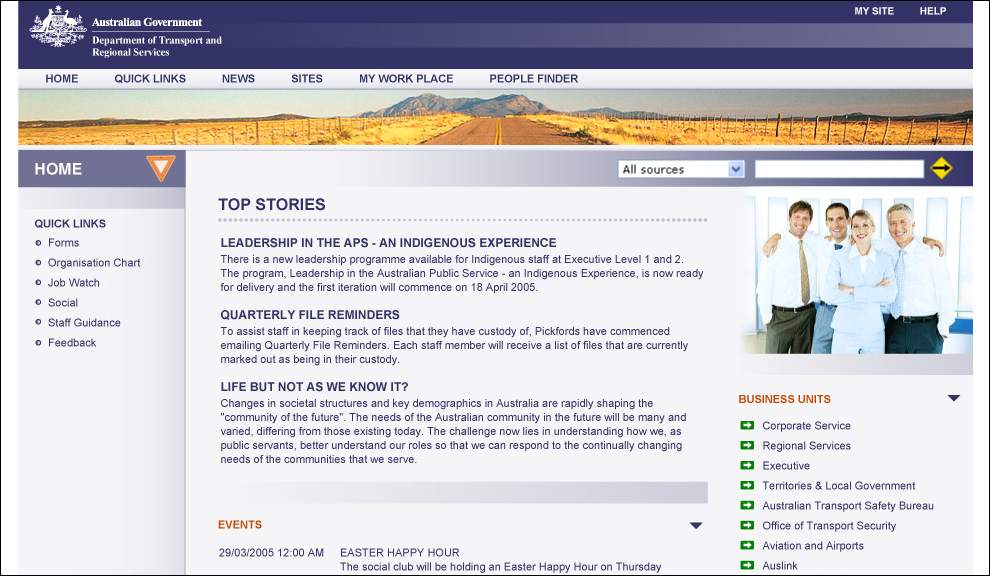This screenshot has width=990, height=576.
Task: Click green arrow beside Australian Transport Safety Bureau
Action: pos(747,505)
